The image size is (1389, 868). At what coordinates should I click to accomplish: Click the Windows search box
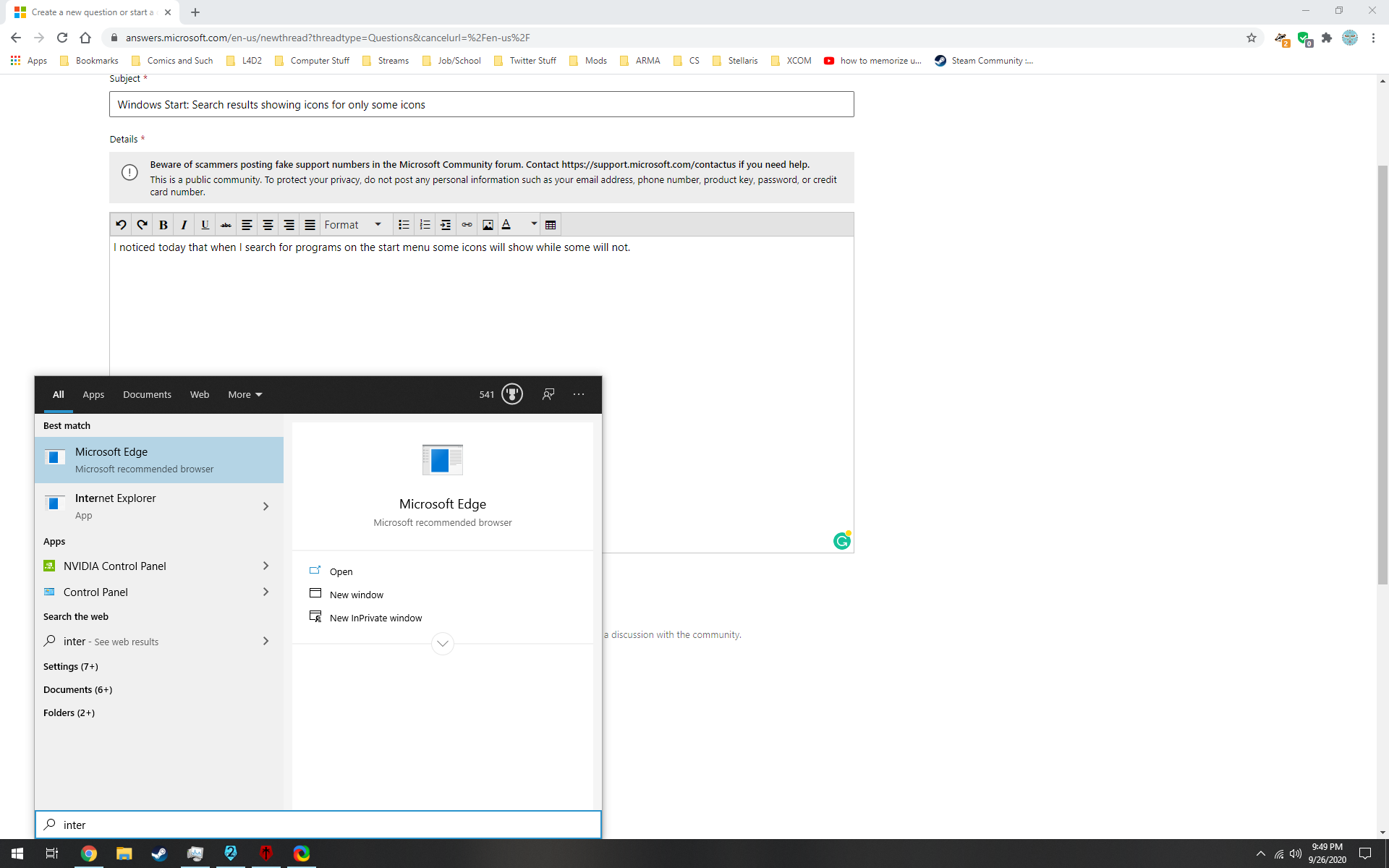point(318,825)
